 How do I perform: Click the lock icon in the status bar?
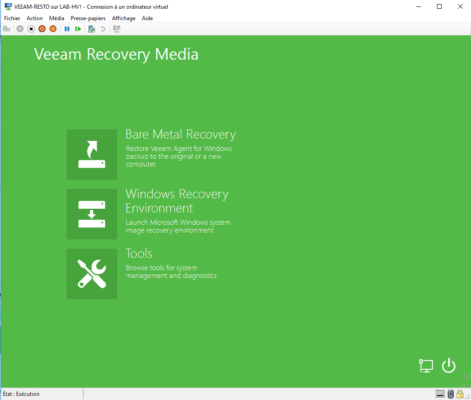tap(460, 394)
